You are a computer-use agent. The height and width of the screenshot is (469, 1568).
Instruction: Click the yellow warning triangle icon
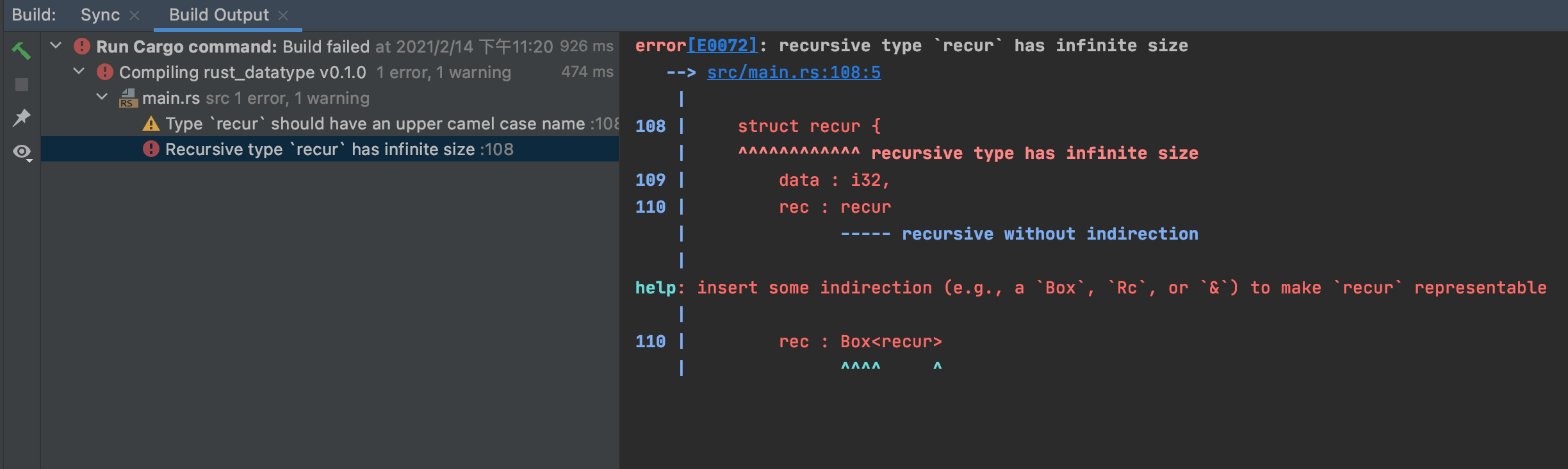tap(151, 124)
